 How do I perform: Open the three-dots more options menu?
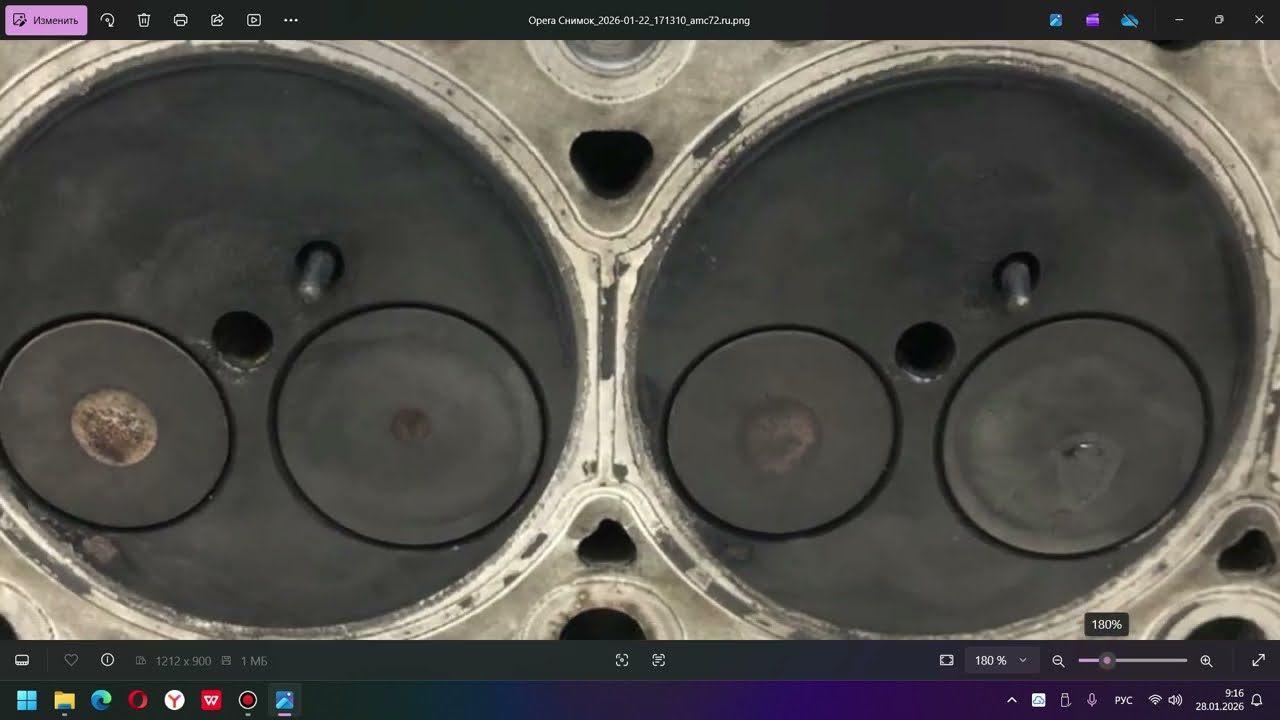click(291, 20)
